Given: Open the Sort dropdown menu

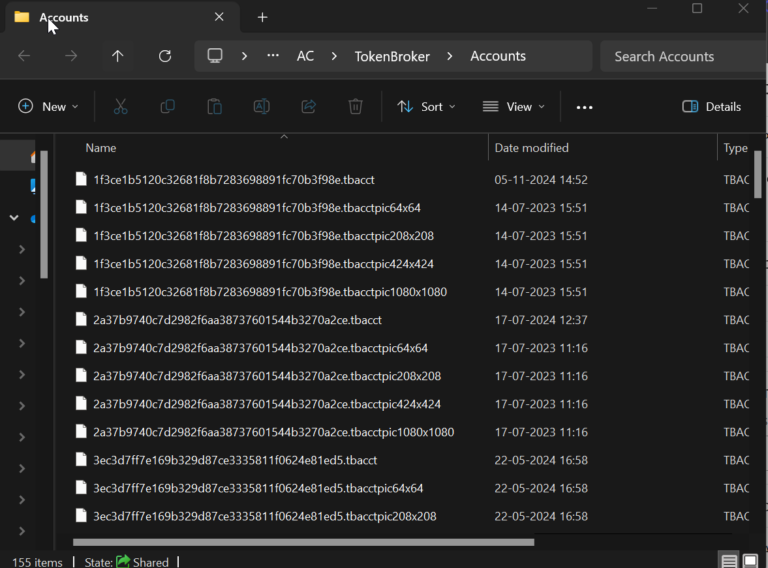Looking at the screenshot, I should pos(426,107).
